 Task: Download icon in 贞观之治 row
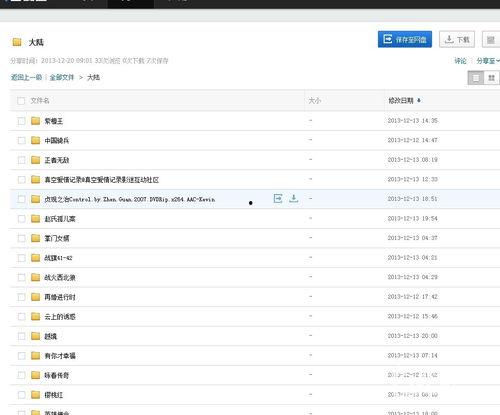[x=294, y=199]
